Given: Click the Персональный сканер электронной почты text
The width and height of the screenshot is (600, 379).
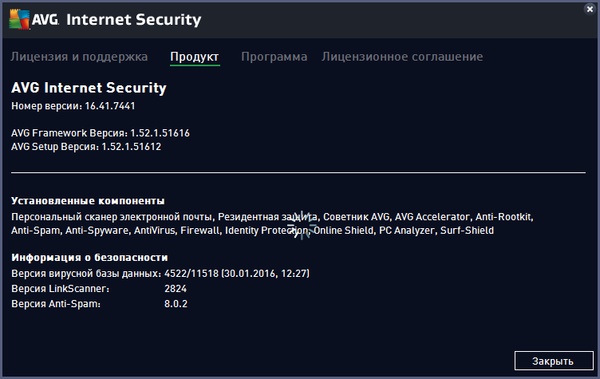Looking at the screenshot, I should coord(112,217).
